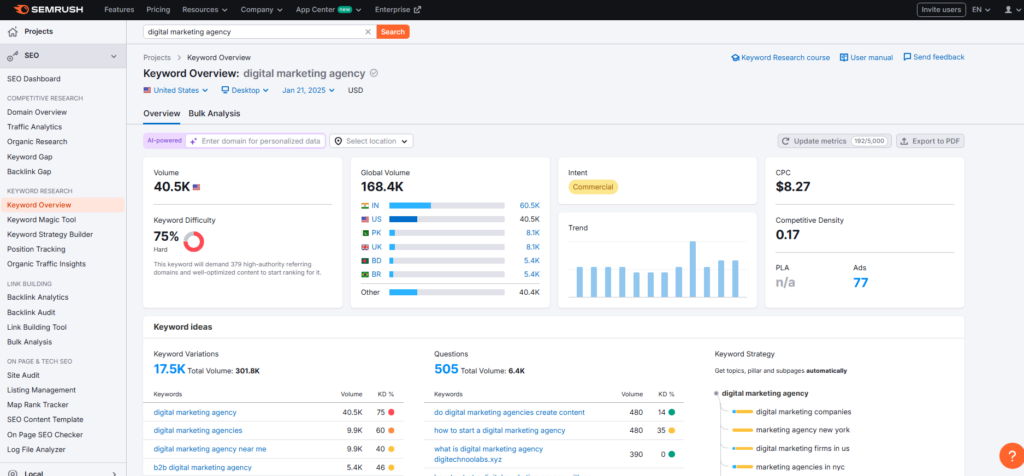Click the Ads count 77 link

pos(861,283)
